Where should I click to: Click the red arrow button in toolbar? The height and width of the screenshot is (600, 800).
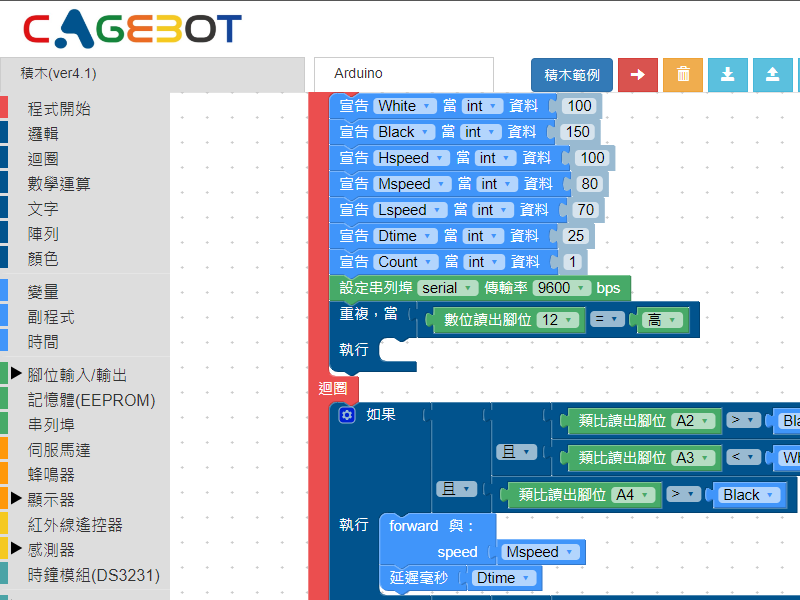pyautogui.click(x=637, y=74)
